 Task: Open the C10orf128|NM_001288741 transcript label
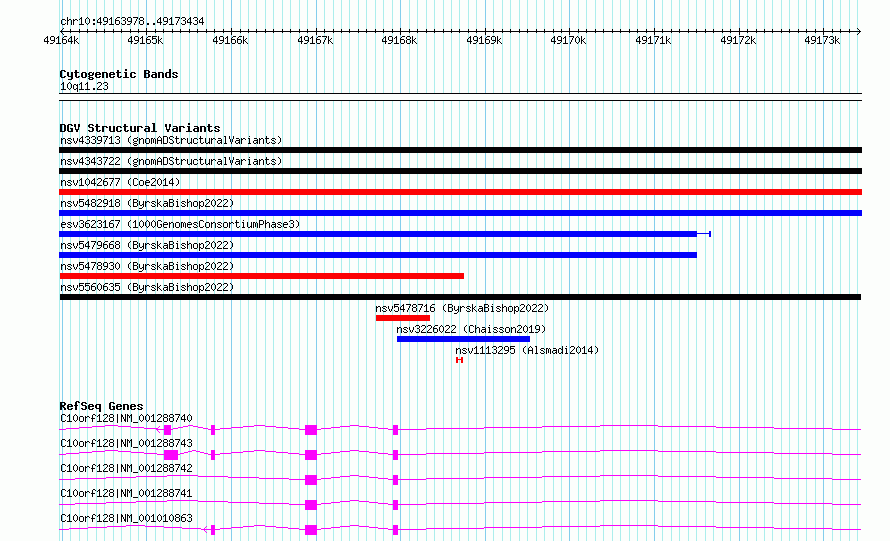126,493
